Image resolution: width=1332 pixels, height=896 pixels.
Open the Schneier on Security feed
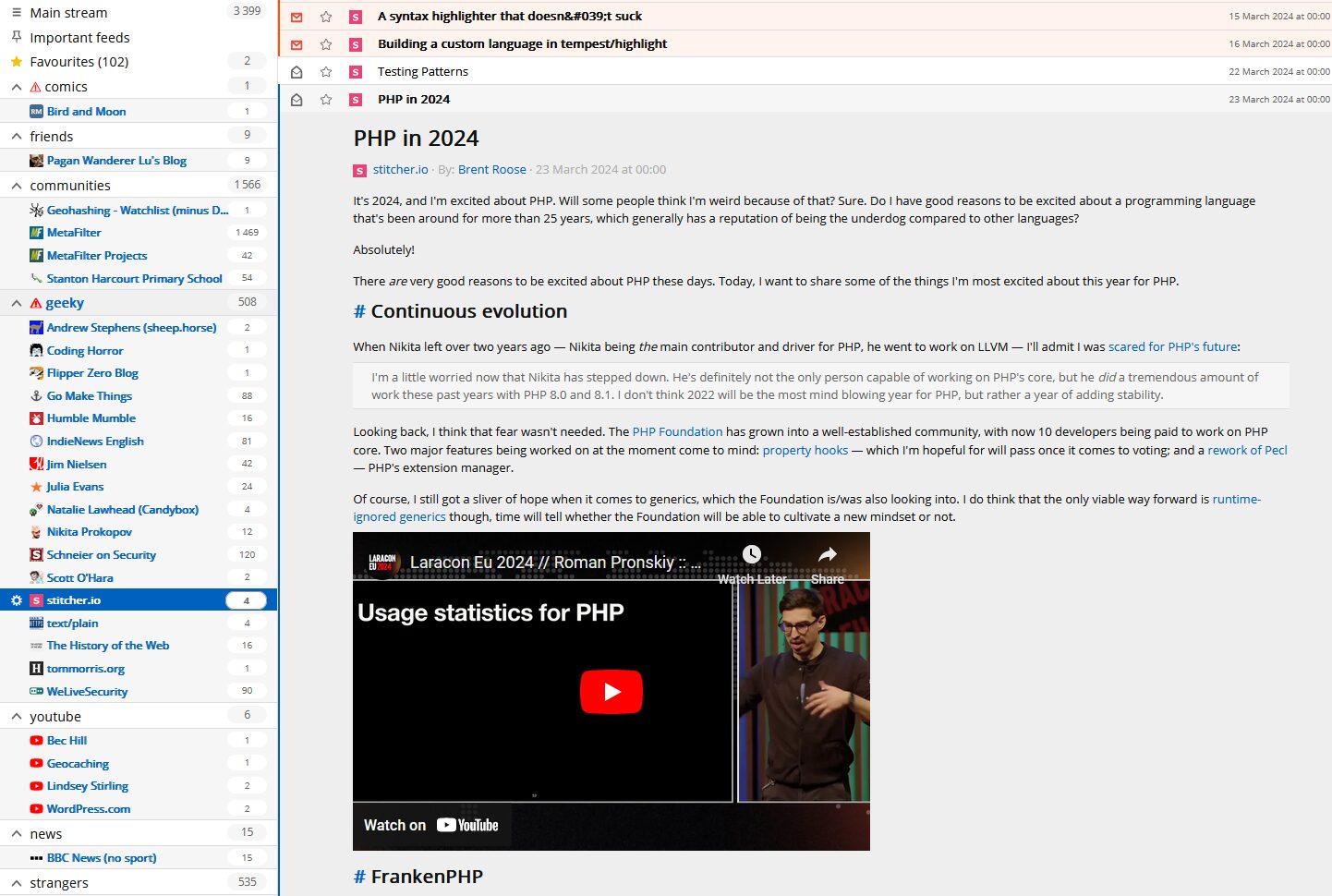tap(101, 555)
